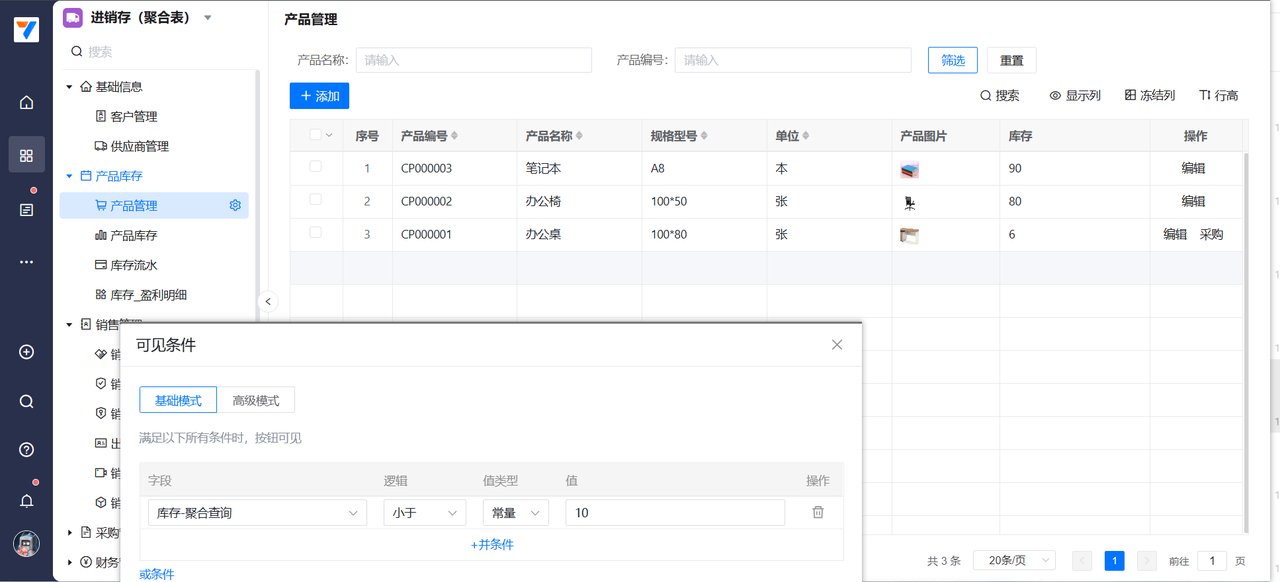Click the notification bell icon
Viewport: 1280px width, 582px height.
click(x=27, y=500)
